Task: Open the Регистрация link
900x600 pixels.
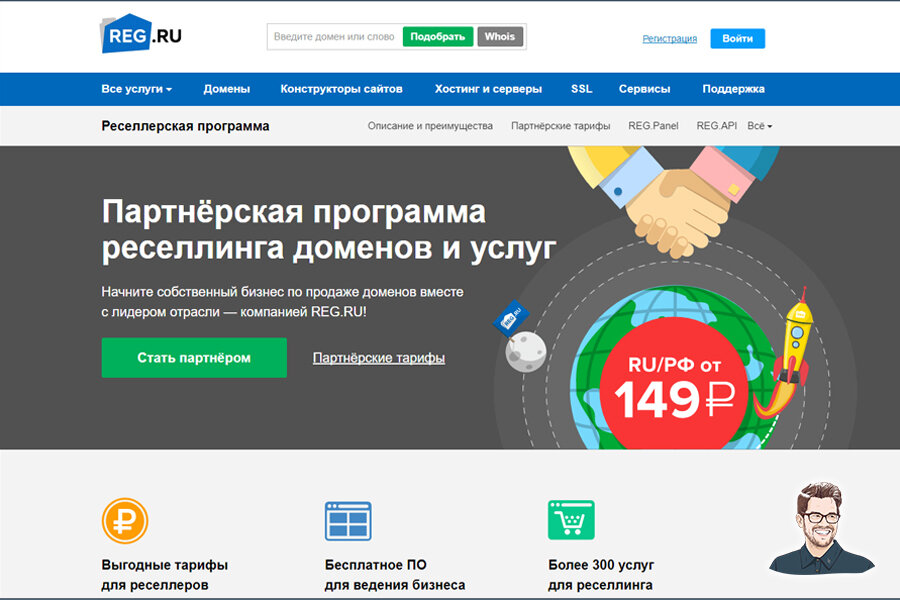Action: (669, 38)
